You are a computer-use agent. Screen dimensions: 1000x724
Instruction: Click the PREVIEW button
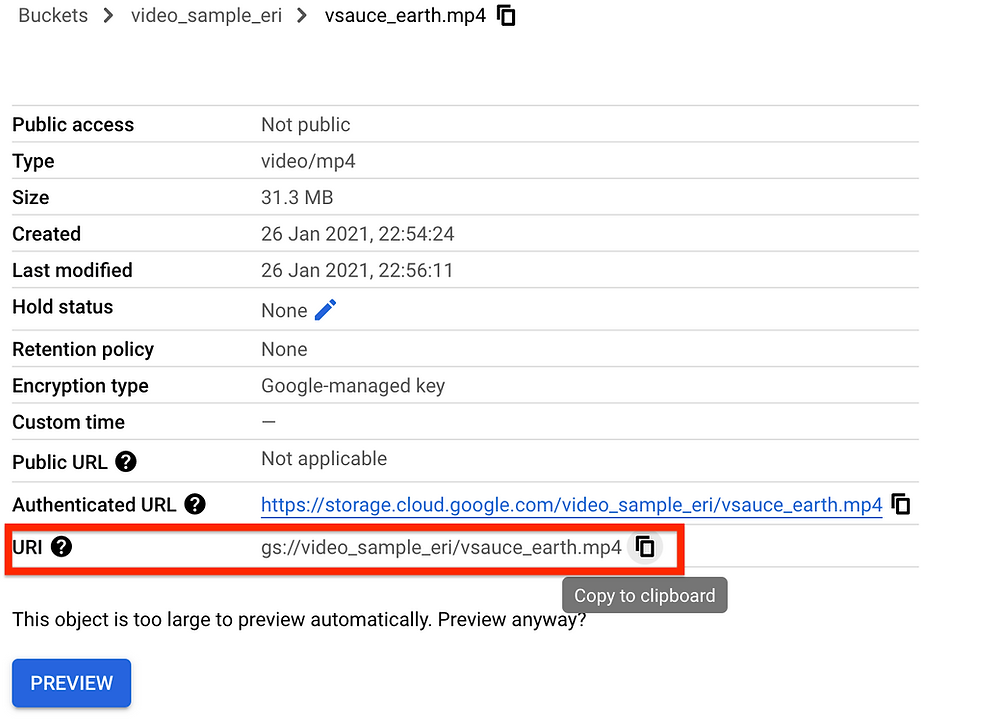tap(71, 683)
